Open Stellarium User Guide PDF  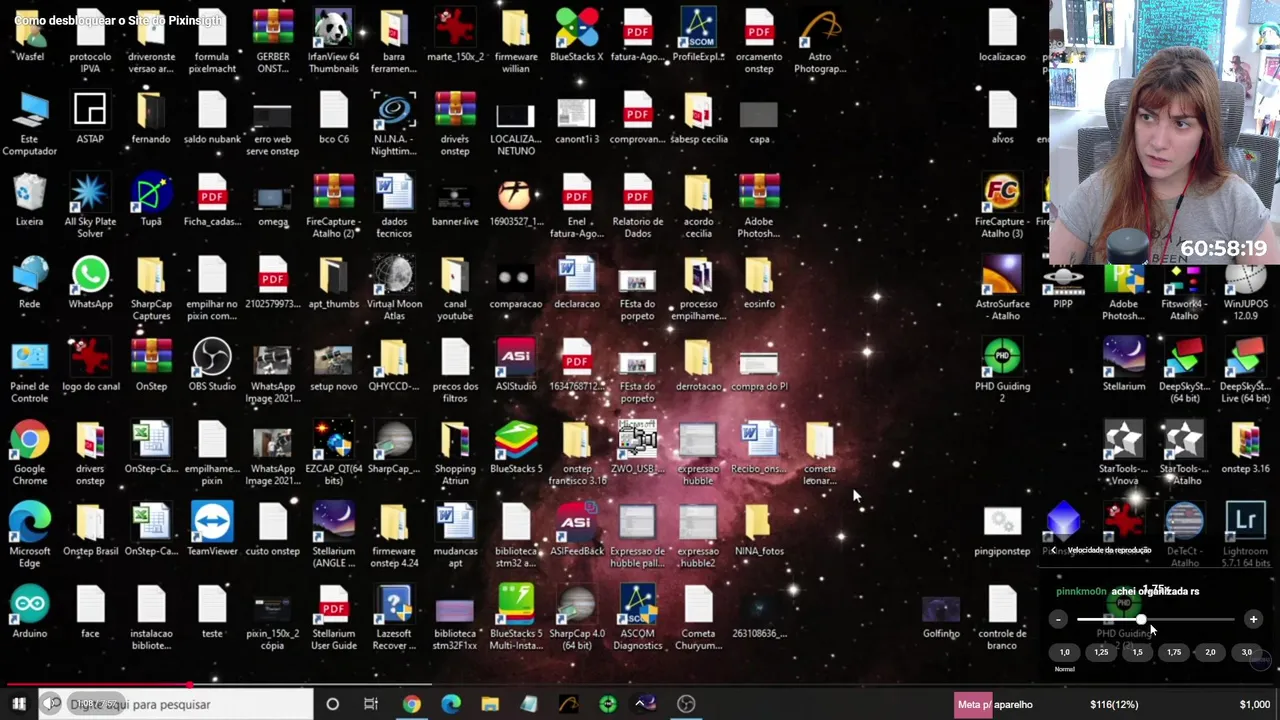coord(333,618)
